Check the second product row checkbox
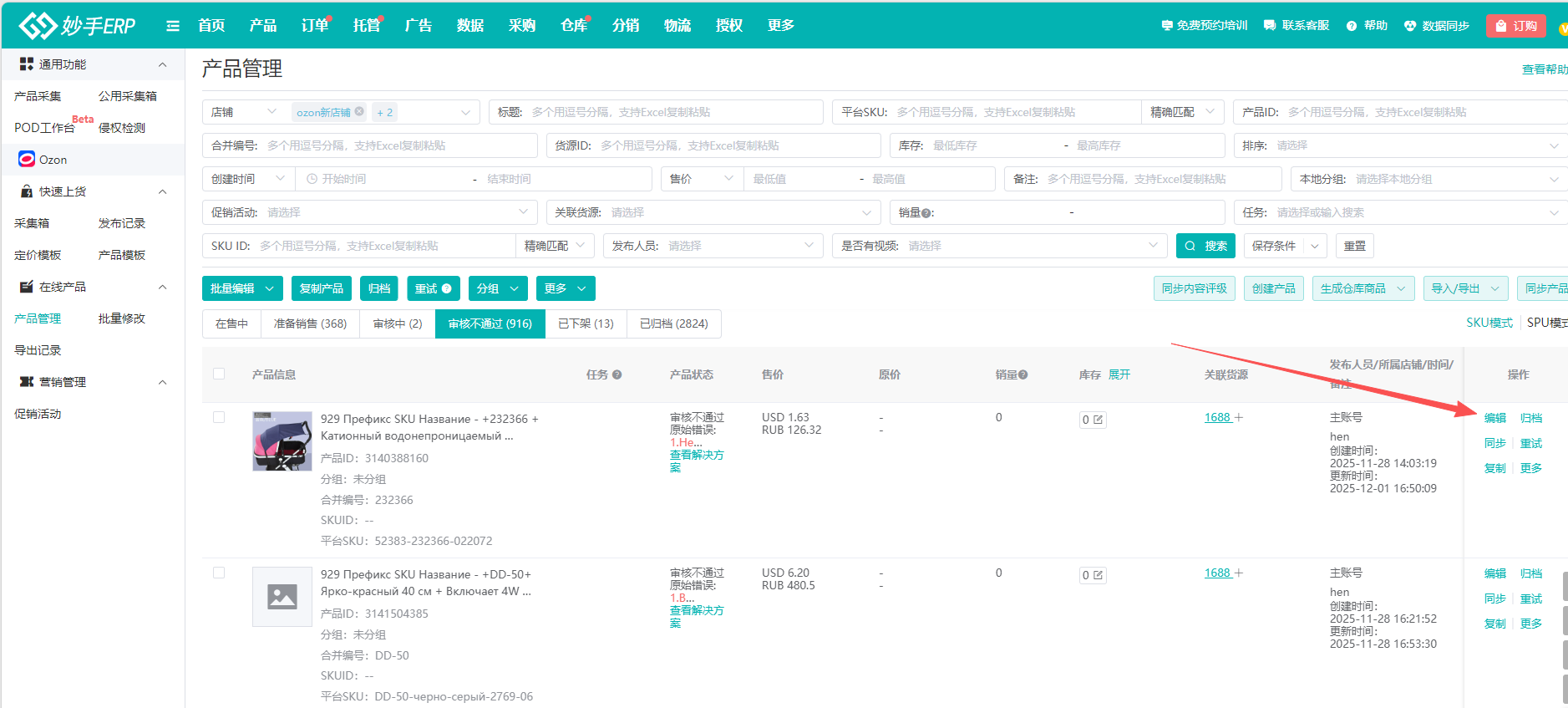 [219, 573]
